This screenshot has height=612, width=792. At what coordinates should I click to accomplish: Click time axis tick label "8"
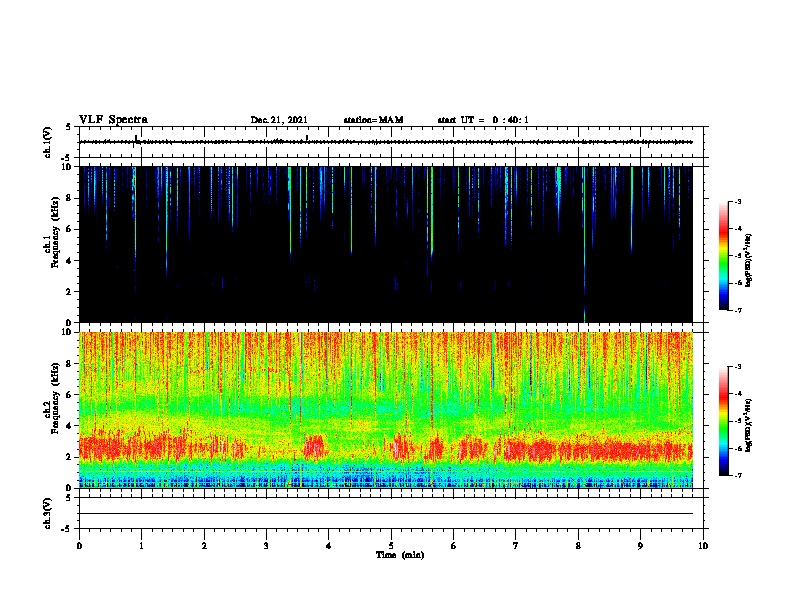click(x=578, y=546)
